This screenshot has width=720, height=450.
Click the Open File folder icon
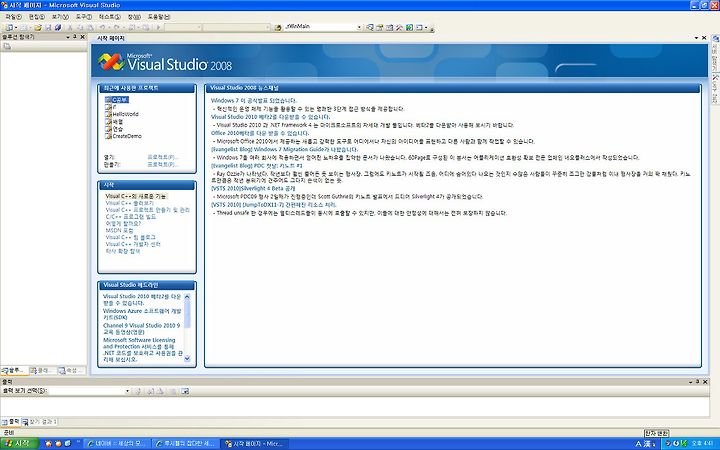click(38, 28)
